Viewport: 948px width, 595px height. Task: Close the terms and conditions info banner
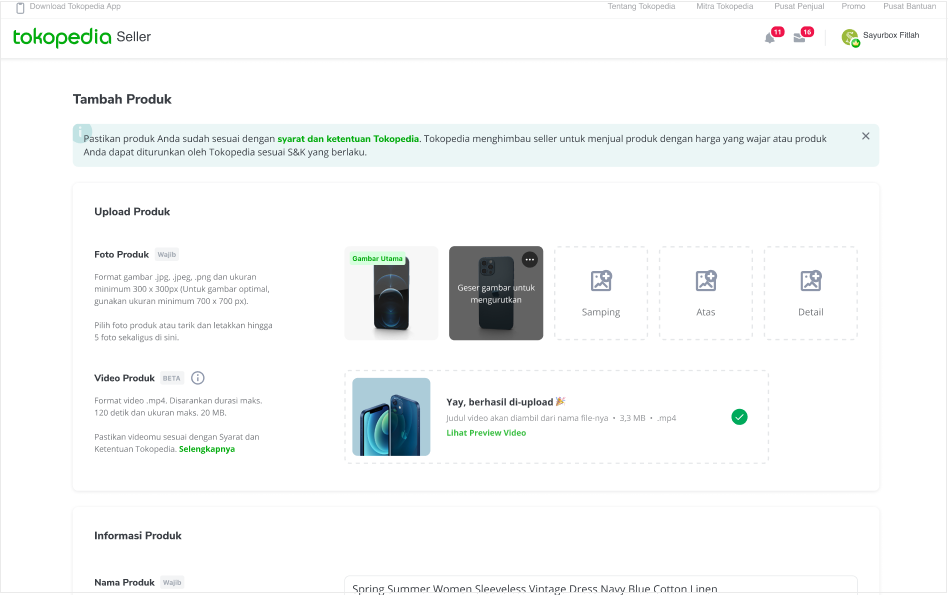click(866, 136)
